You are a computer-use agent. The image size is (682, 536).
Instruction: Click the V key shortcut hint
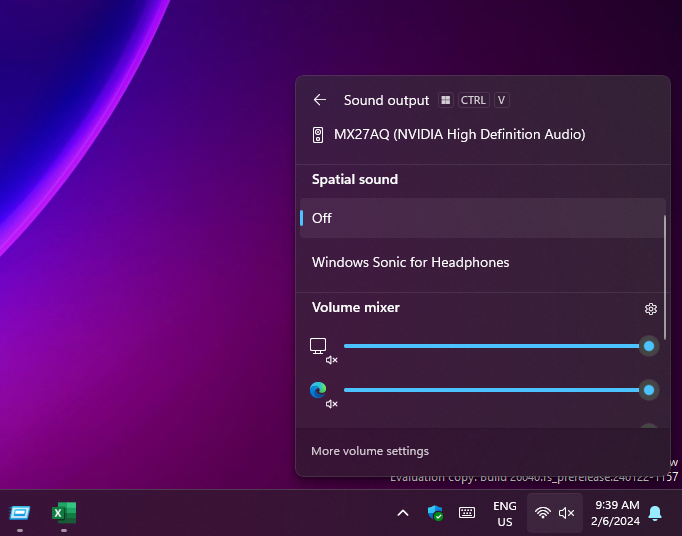tap(501, 100)
